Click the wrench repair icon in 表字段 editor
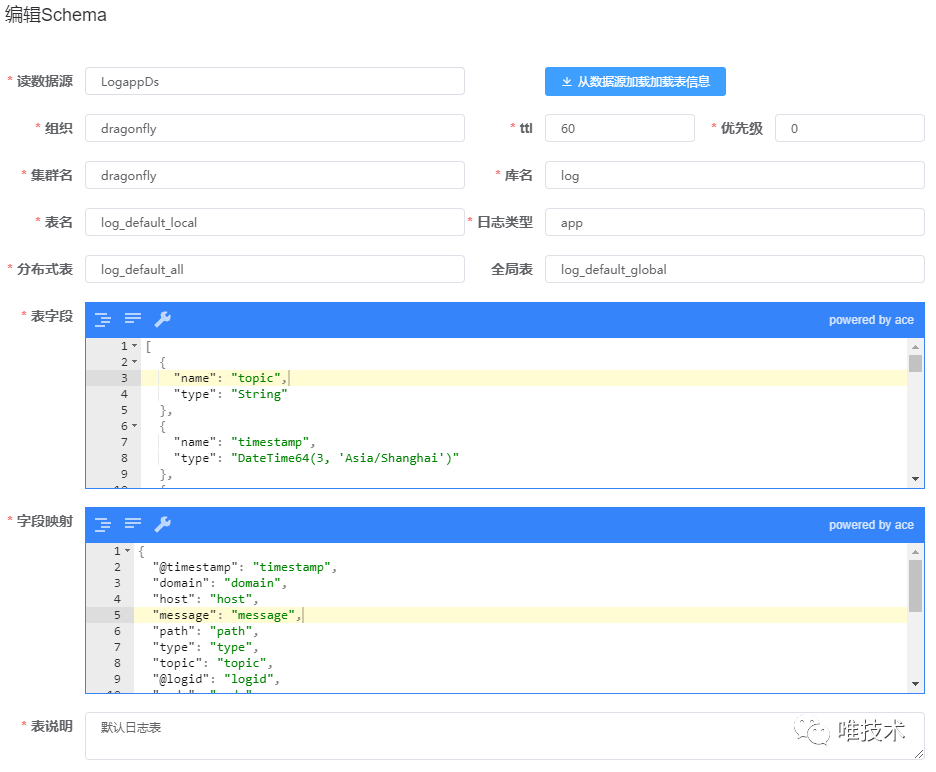The height and width of the screenshot is (772, 936). point(162,319)
